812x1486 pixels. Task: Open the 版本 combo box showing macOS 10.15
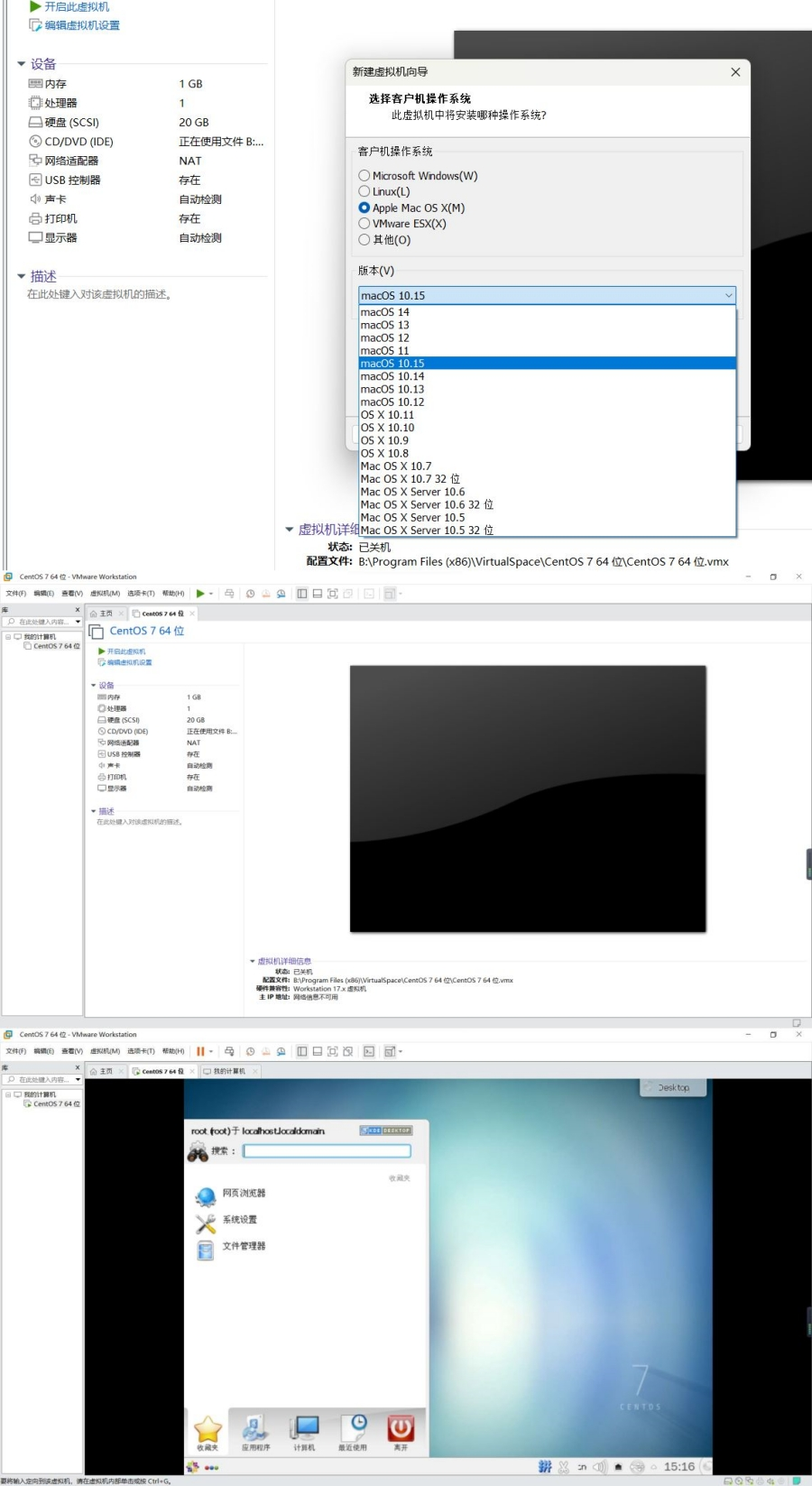pos(547,295)
